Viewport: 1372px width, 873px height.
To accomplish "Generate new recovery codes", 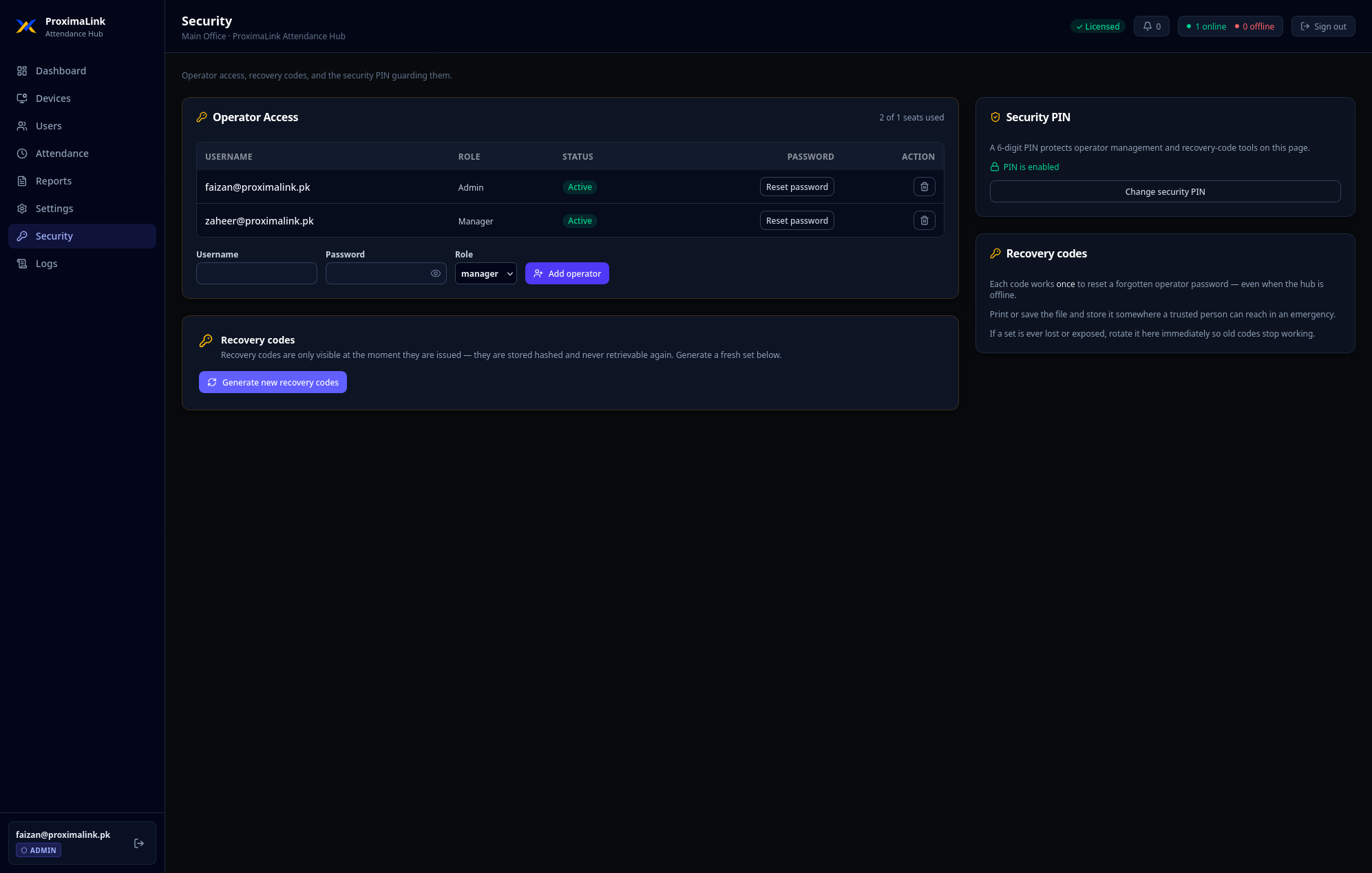I will 273,382.
